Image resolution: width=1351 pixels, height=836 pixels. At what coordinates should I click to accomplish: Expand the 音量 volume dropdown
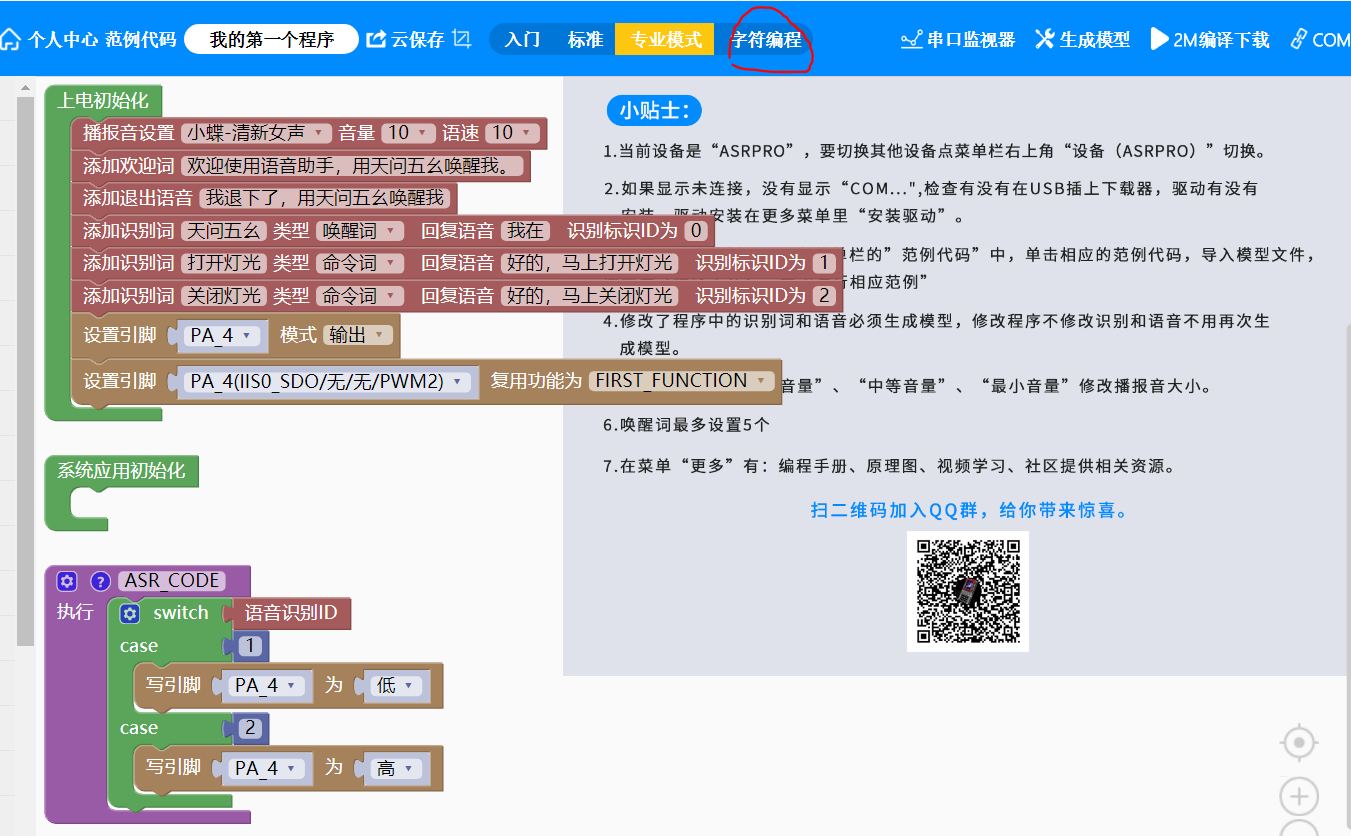(408, 132)
